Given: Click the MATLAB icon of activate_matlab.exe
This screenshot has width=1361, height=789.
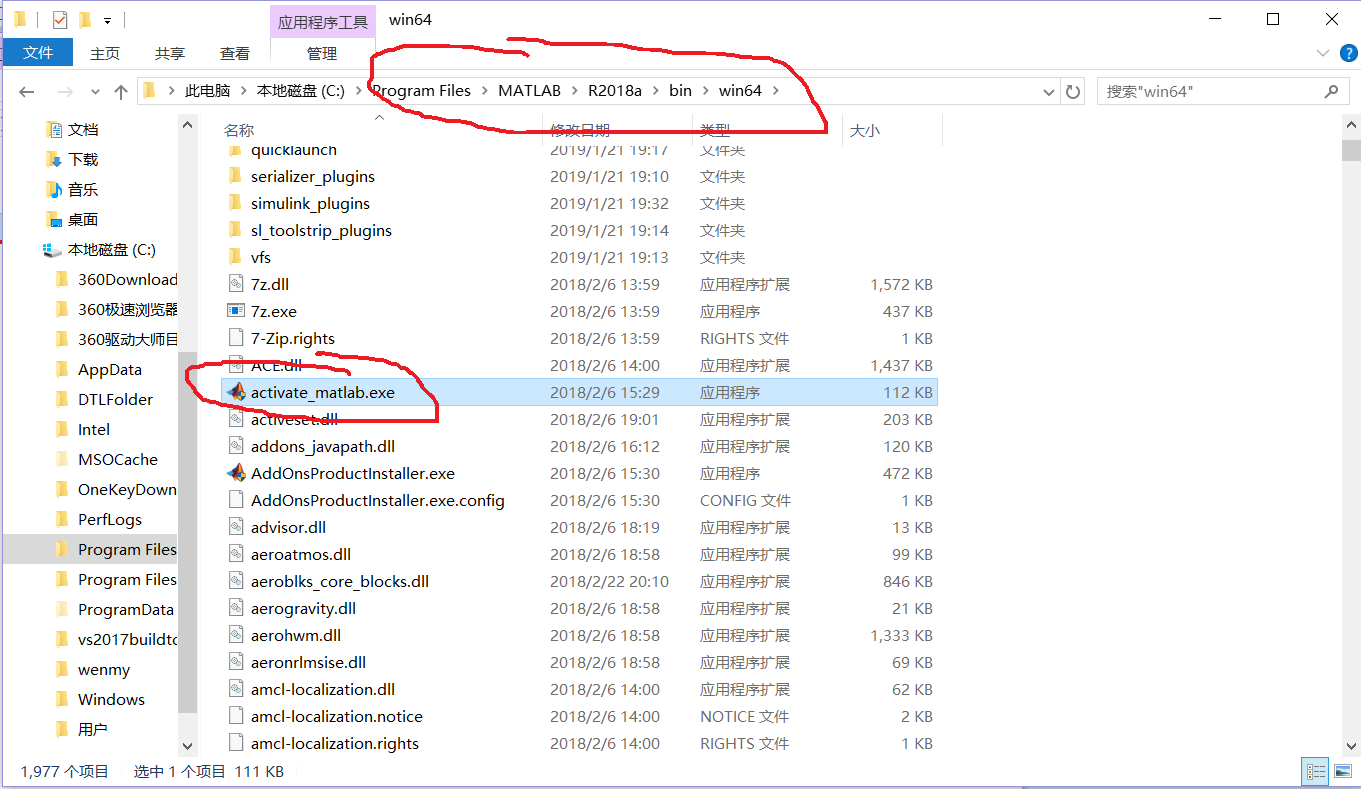Looking at the screenshot, I should tap(236, 392).
